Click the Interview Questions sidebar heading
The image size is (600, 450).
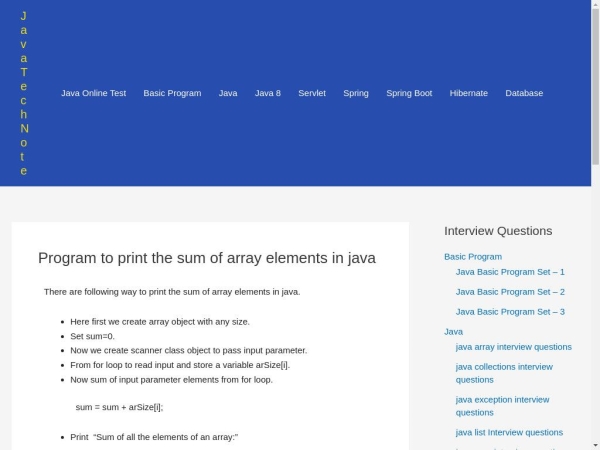pos(498,231)
